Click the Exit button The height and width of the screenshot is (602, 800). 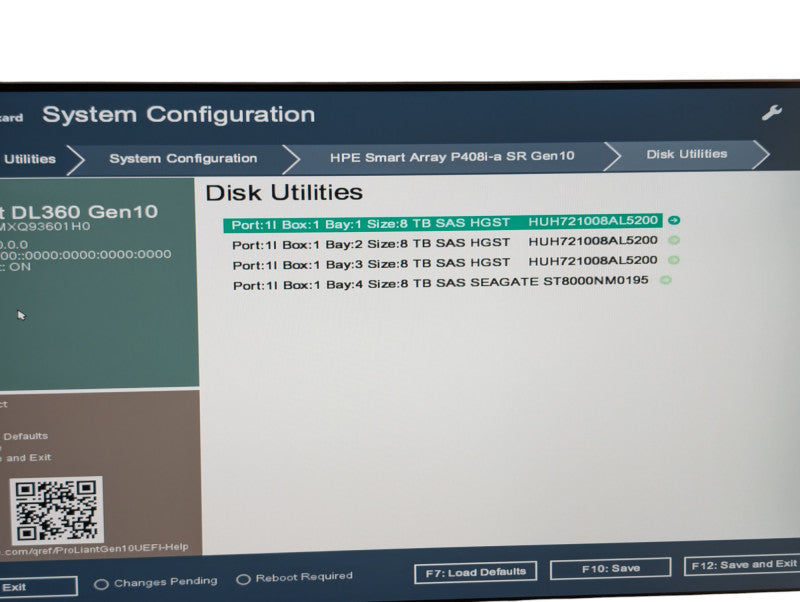coord(38,587)
